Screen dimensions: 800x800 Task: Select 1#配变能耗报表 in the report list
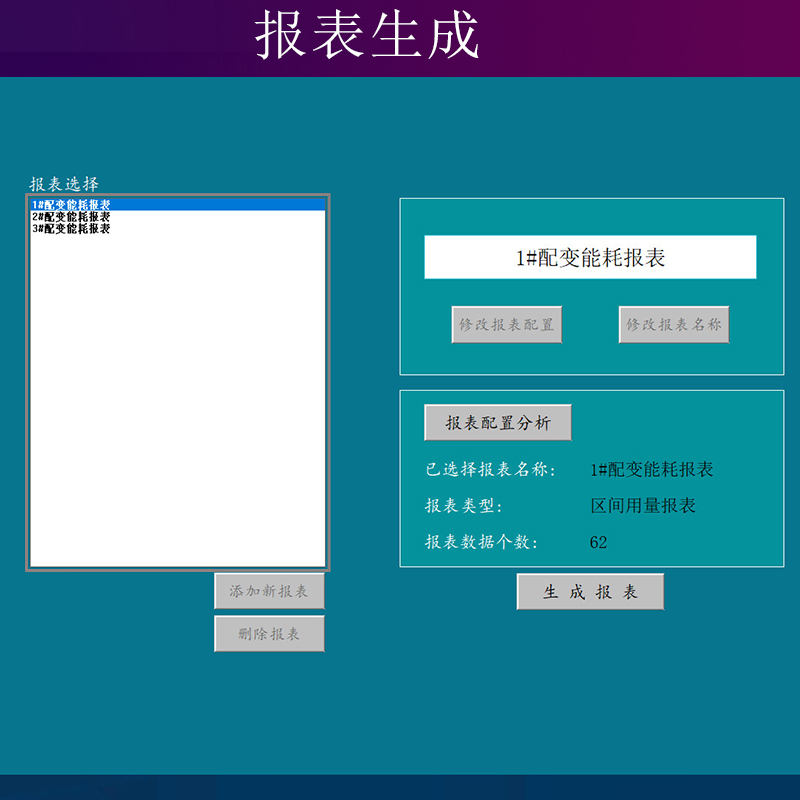pyautogui.click(x=72, y=205)
